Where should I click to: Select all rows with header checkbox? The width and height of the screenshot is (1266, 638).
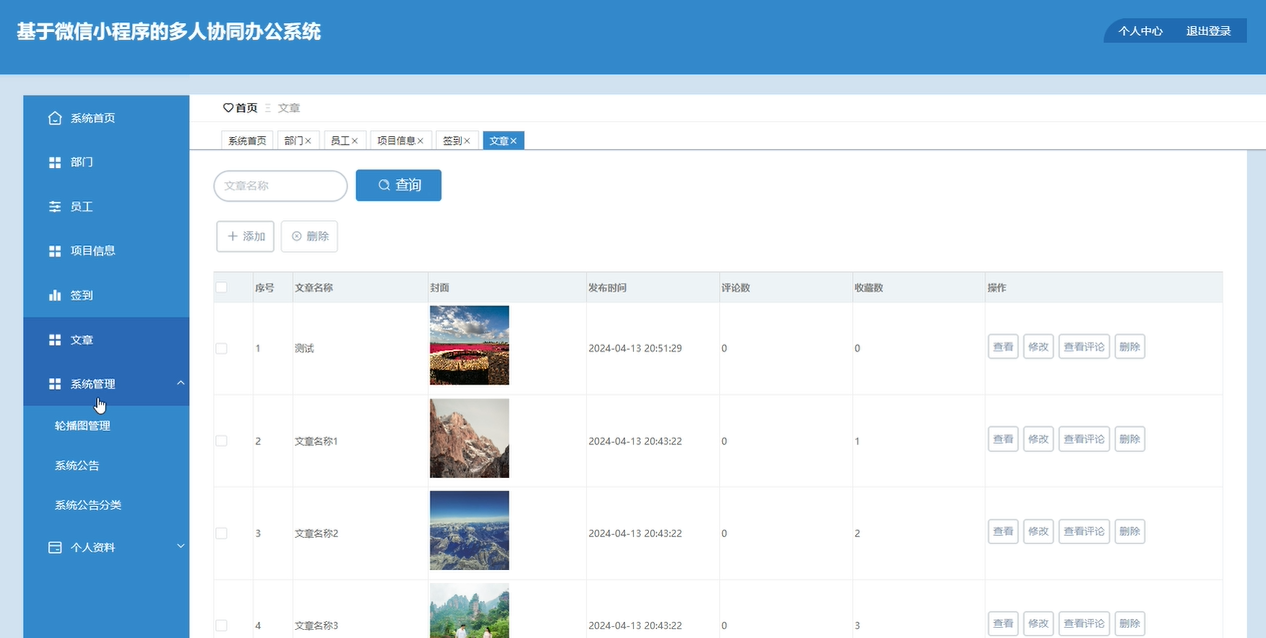pyautogui.click(x=222, y=288)
